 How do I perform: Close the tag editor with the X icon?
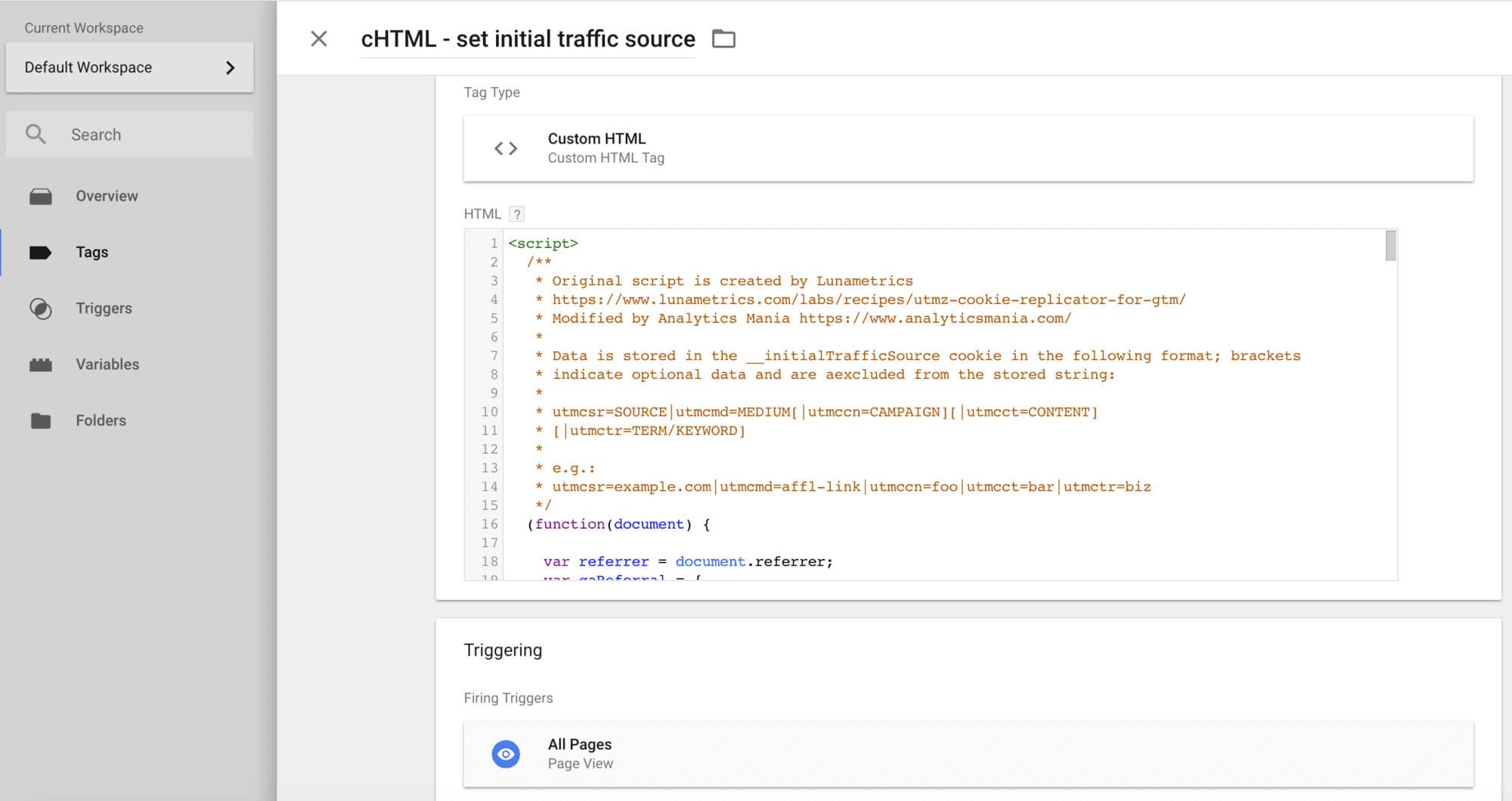[x=319, y=39]
